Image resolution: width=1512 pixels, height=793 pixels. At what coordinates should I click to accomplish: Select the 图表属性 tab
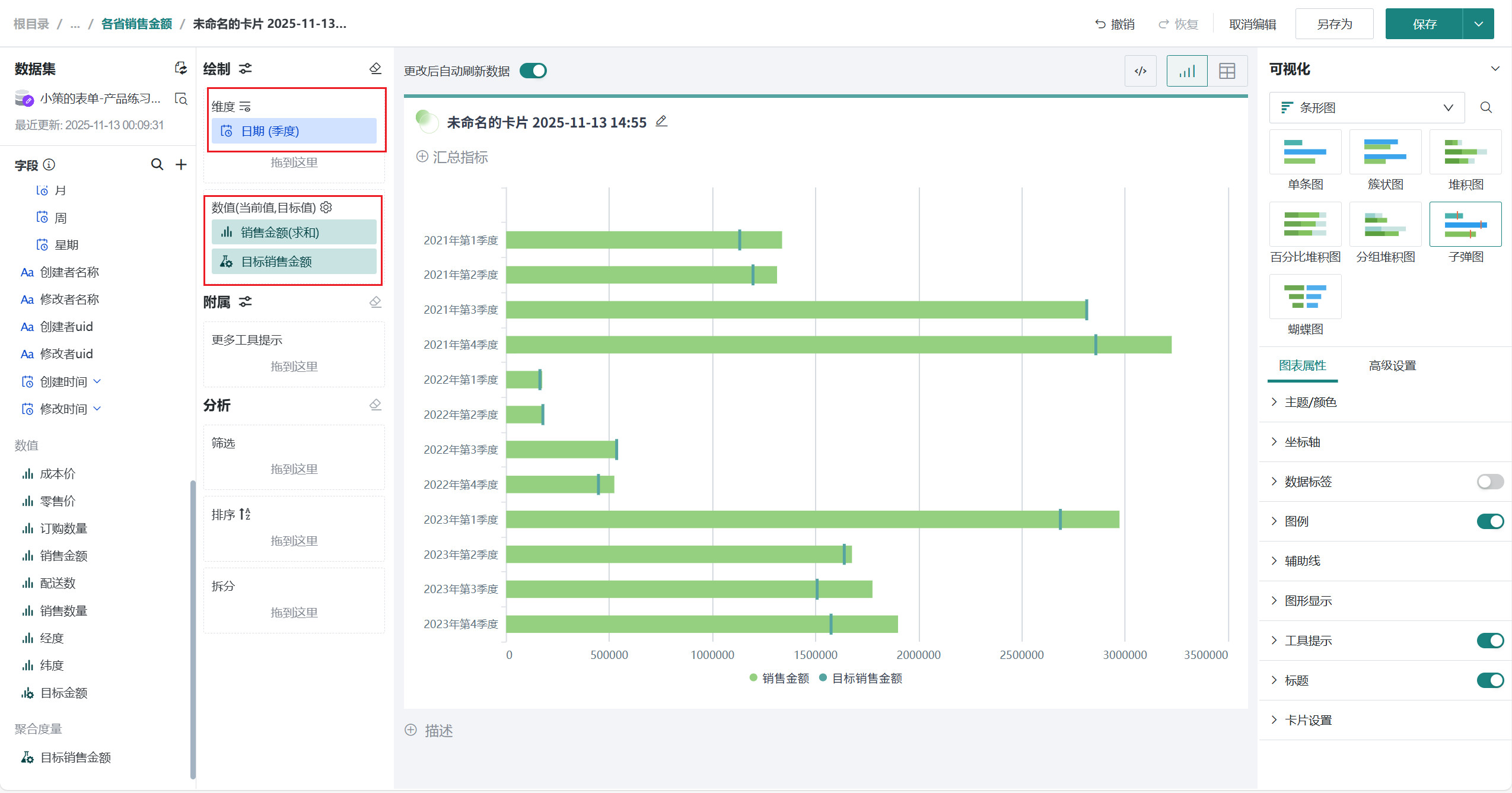tap(1302, 365)
